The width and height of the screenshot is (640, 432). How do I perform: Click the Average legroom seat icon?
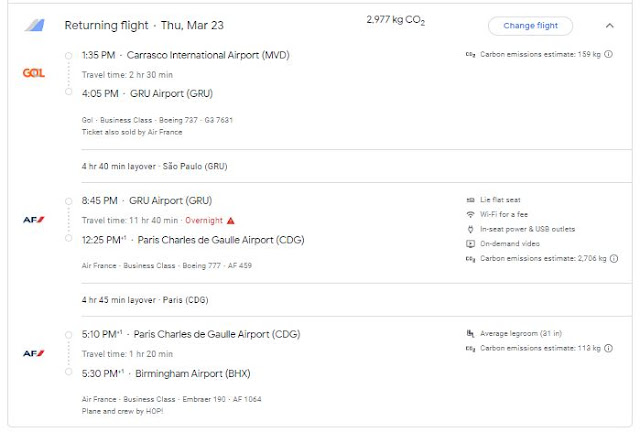coord(470,333)
